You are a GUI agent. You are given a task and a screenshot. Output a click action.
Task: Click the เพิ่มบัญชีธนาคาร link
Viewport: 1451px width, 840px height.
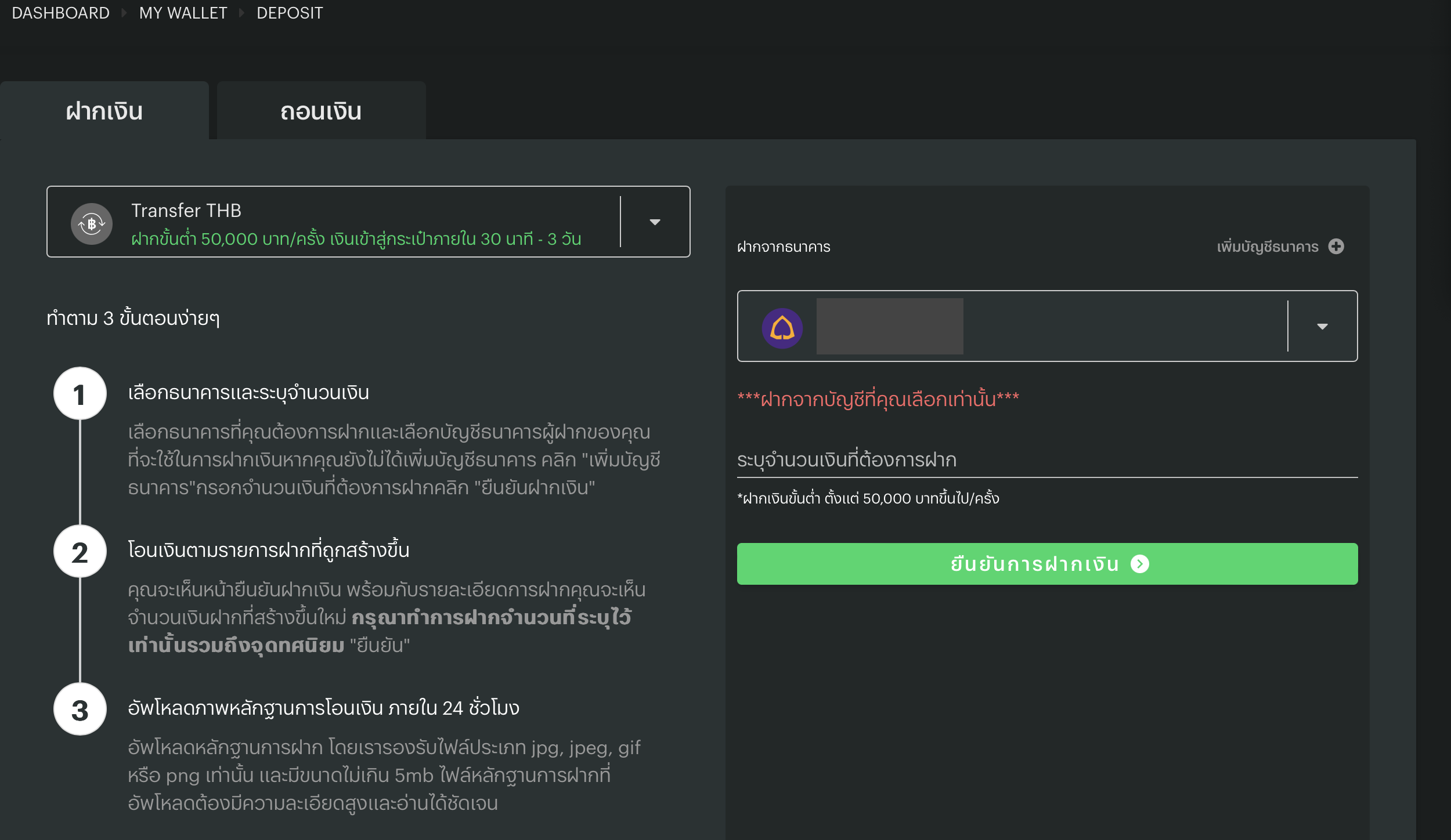coord(1267,247)
